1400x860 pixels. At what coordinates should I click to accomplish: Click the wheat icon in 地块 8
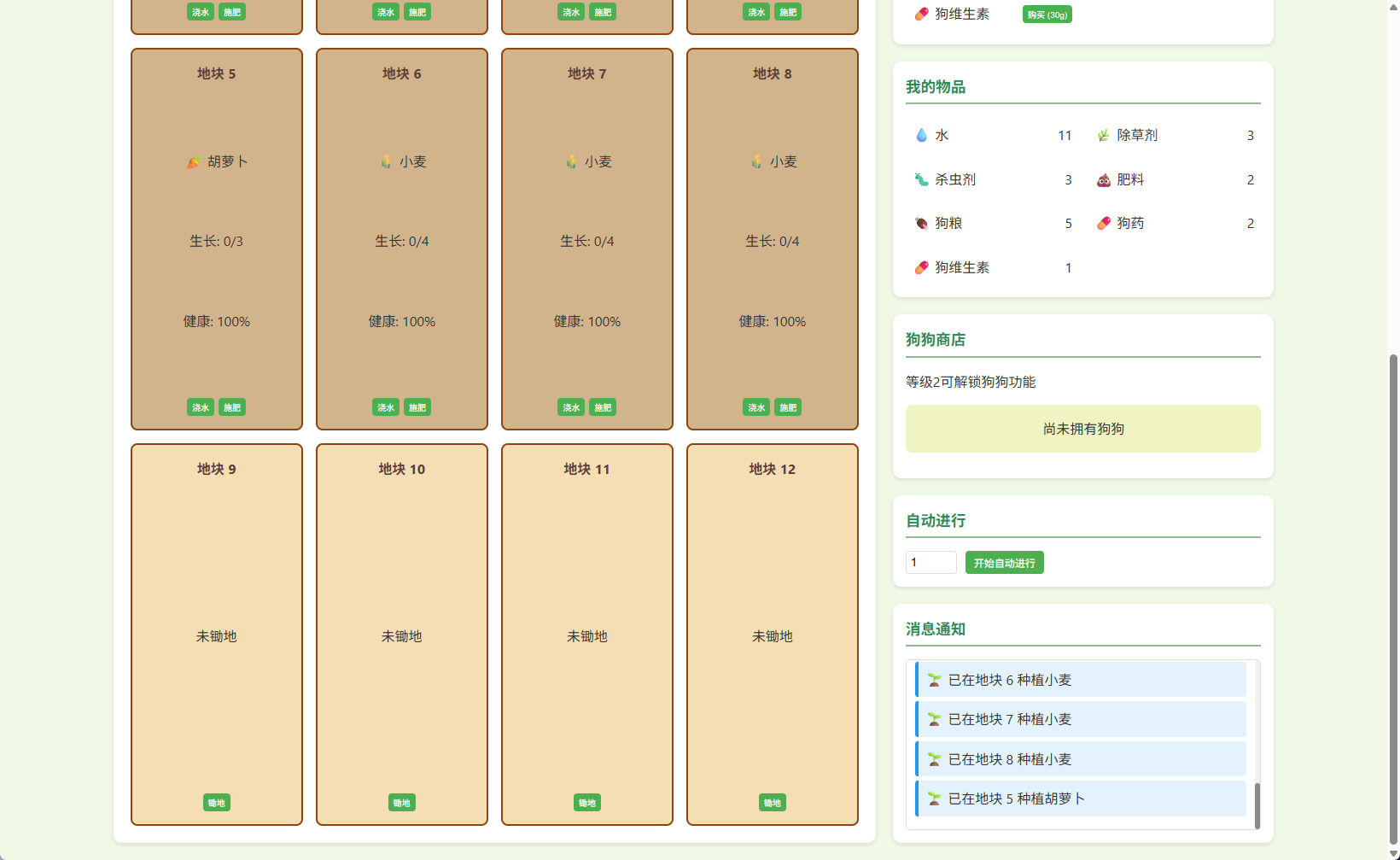point(756,161)
